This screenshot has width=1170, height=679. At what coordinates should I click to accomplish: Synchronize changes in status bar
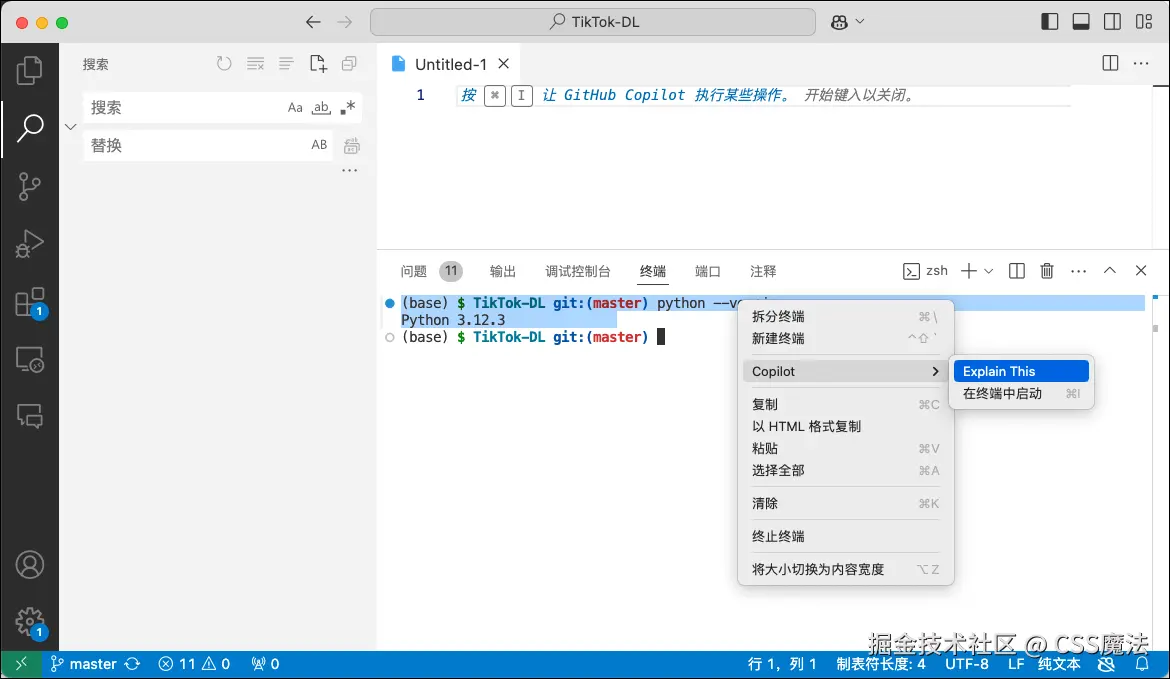pos(132,663)
